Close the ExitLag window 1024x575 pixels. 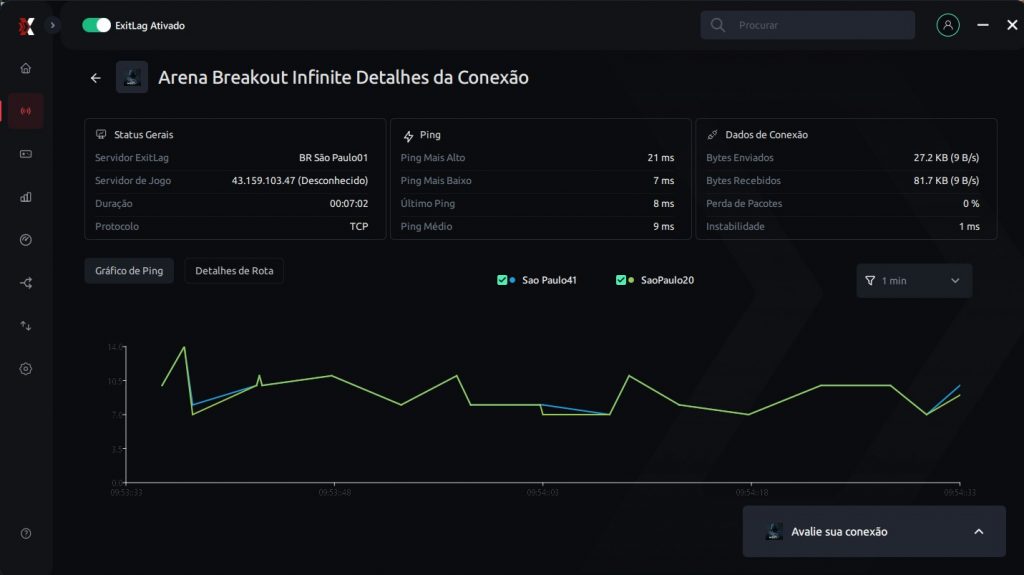(1012, 25)
